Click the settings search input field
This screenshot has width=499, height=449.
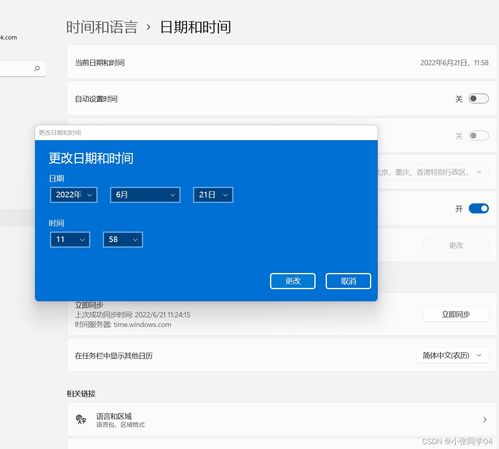(22, 68)
